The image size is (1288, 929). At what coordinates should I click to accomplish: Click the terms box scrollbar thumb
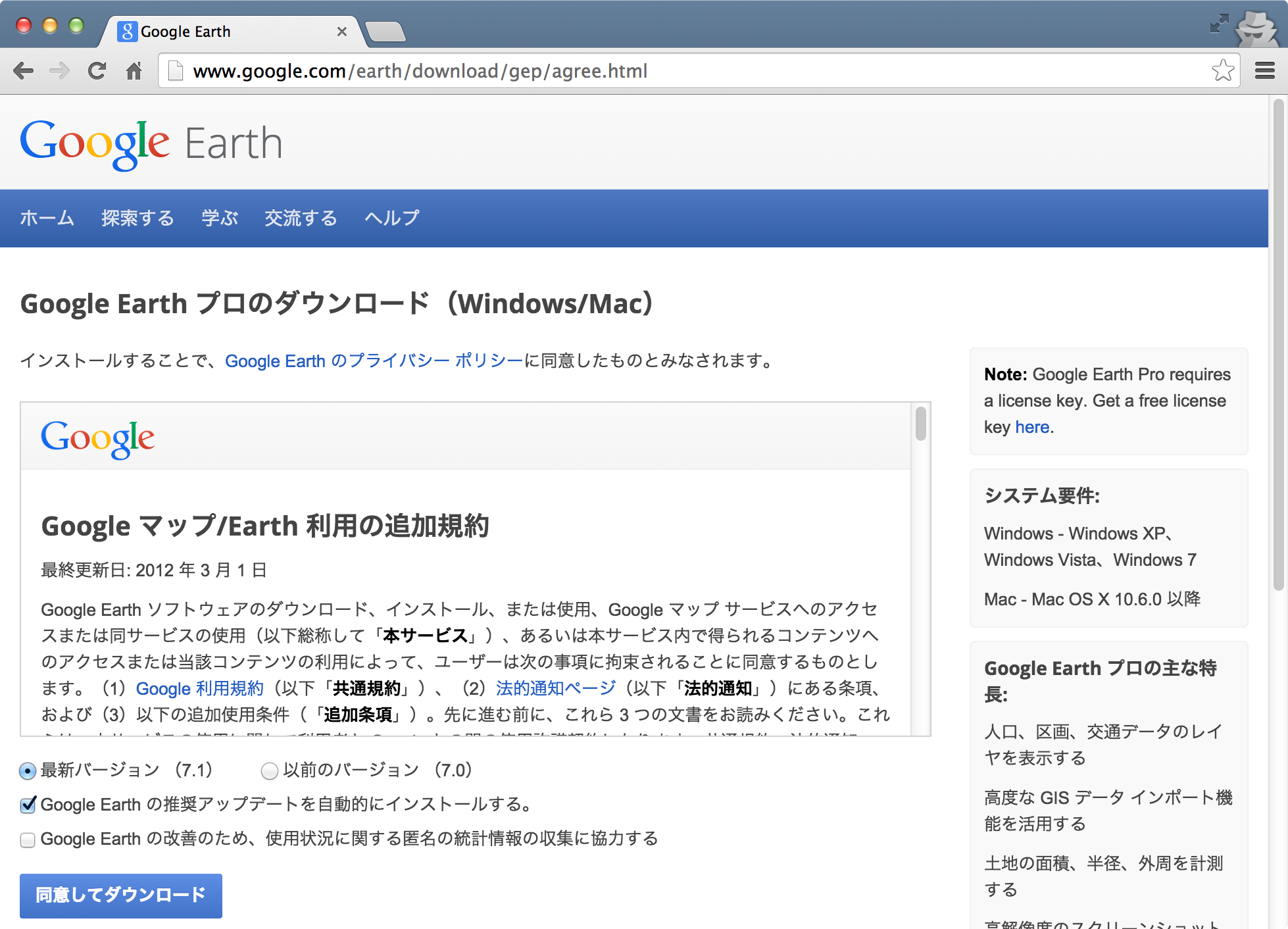click(x=921, y=424)
